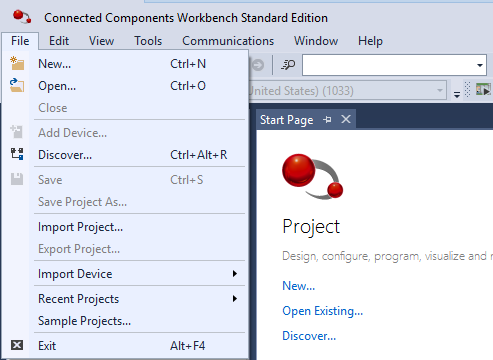493x360 pixels.
Task: Click the New... link on Start Page
Action: coord(298,286)
